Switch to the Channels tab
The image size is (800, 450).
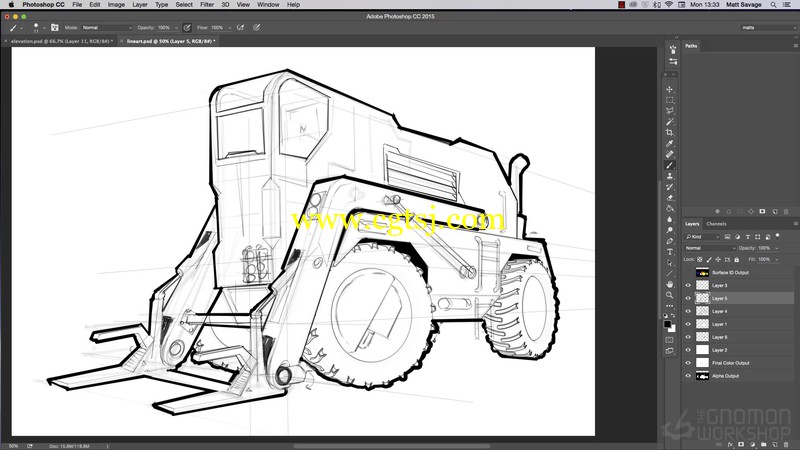click(x=716, y=224)
